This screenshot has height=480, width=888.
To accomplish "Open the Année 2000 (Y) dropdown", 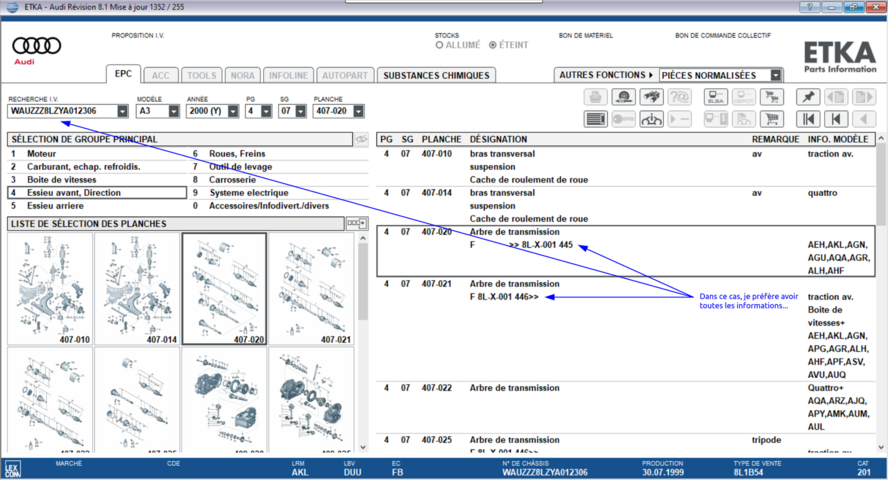I will [233, 112].
